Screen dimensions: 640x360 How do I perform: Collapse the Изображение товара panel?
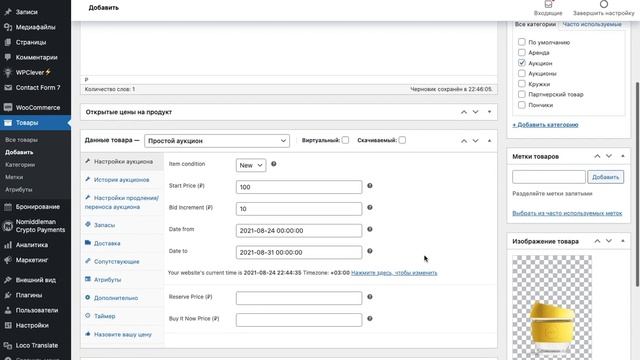[622, 241]
